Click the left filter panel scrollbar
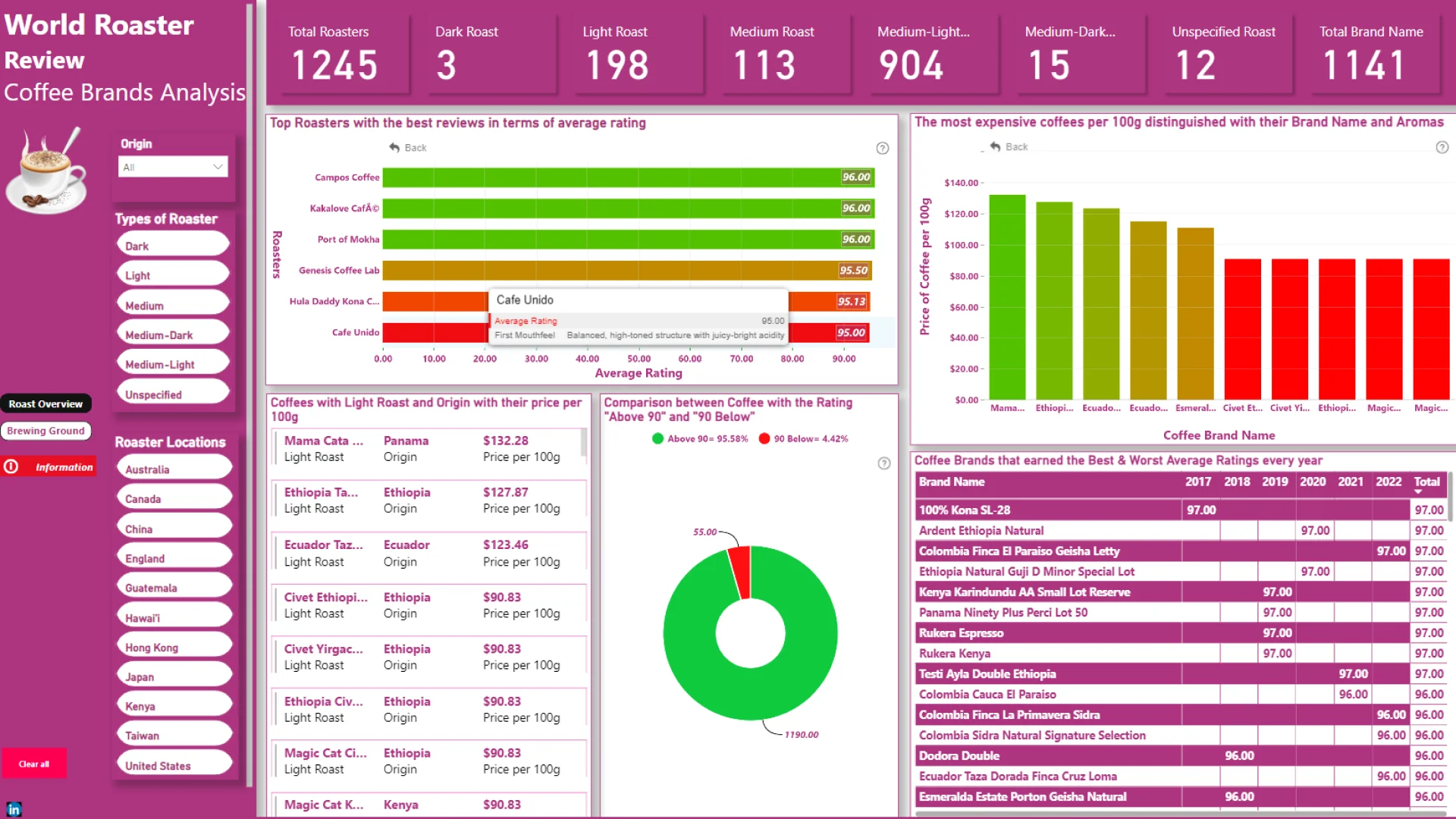This screenshot has width=1456, height=819. [249, 394]
